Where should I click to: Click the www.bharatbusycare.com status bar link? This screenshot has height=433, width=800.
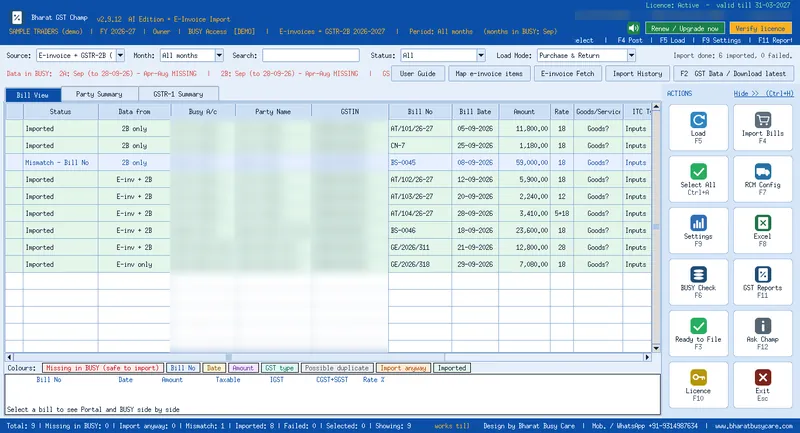pyautogui.click(x=754, y=425)
